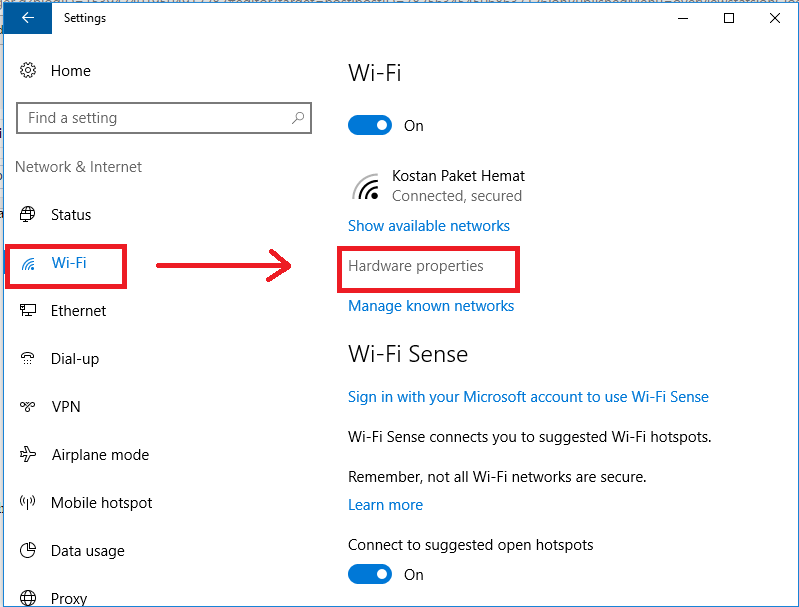Open the Wi-Fi settings page
The height and width of the screenshot is (607, 799).
tap(68, 263)
